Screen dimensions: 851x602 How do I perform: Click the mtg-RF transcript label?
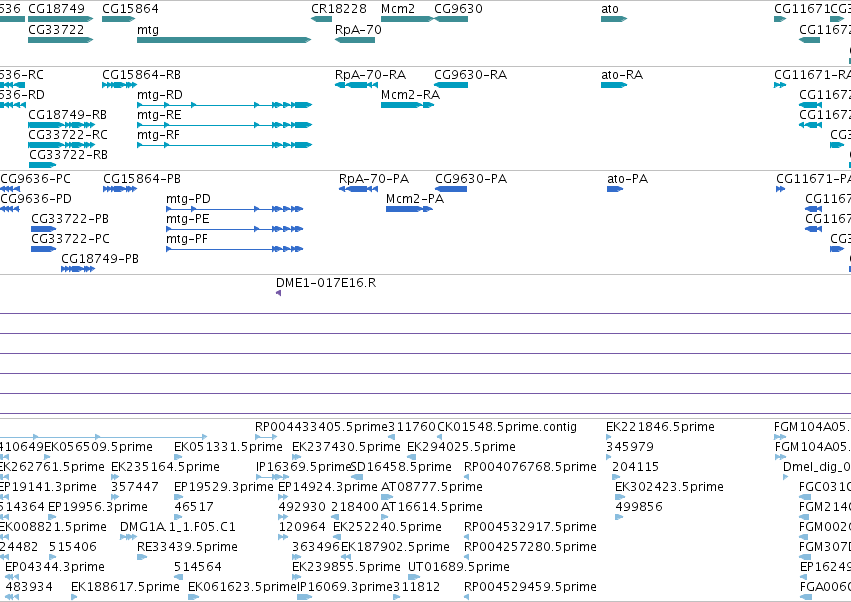[x=158, y=135]
